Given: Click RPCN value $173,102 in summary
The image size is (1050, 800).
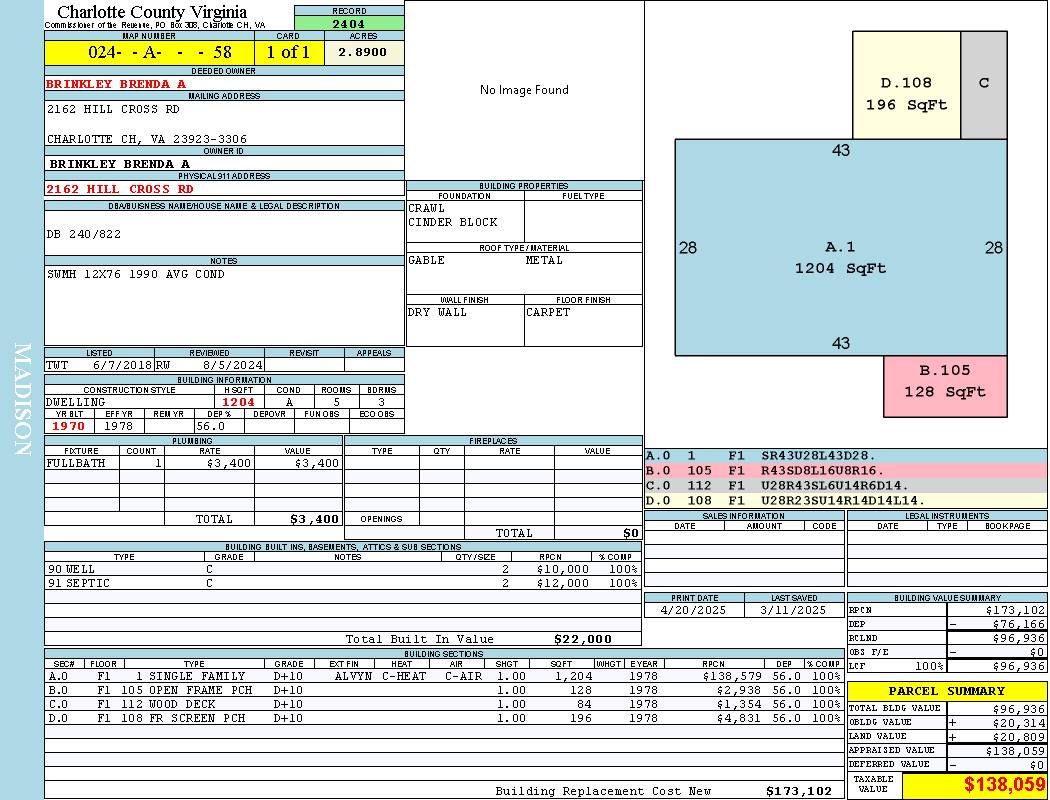Looking at the screenshot, I should [x=1015, y=611].
